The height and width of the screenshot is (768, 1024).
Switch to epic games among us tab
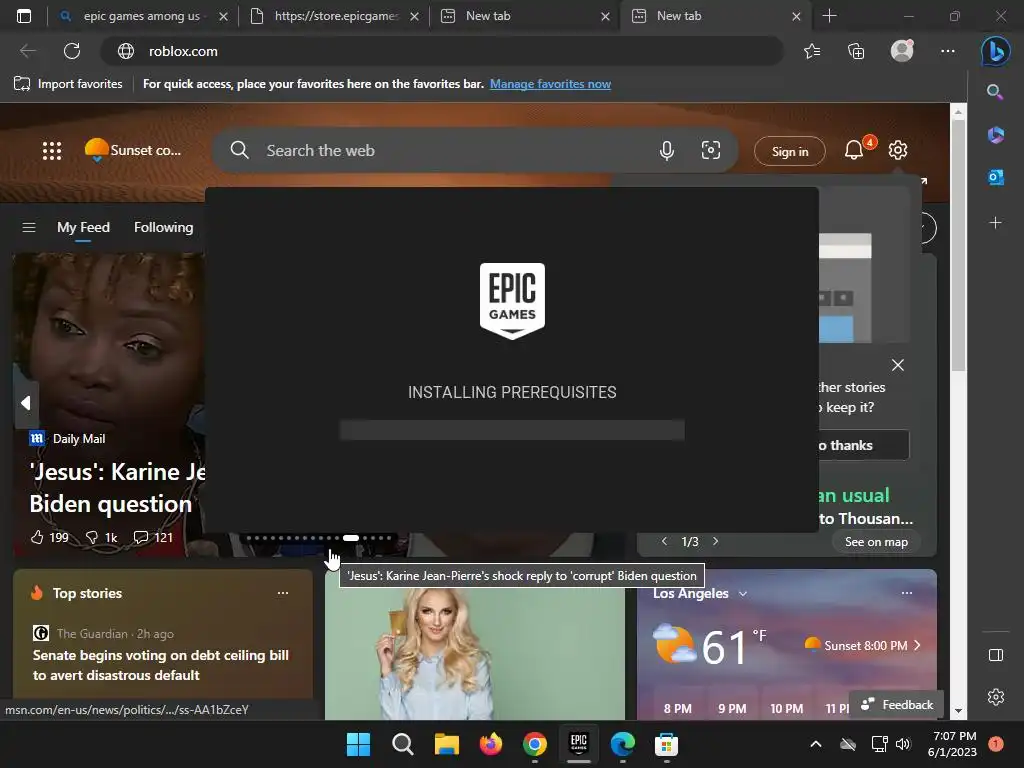pyautogui.click(x=141, y=16)
